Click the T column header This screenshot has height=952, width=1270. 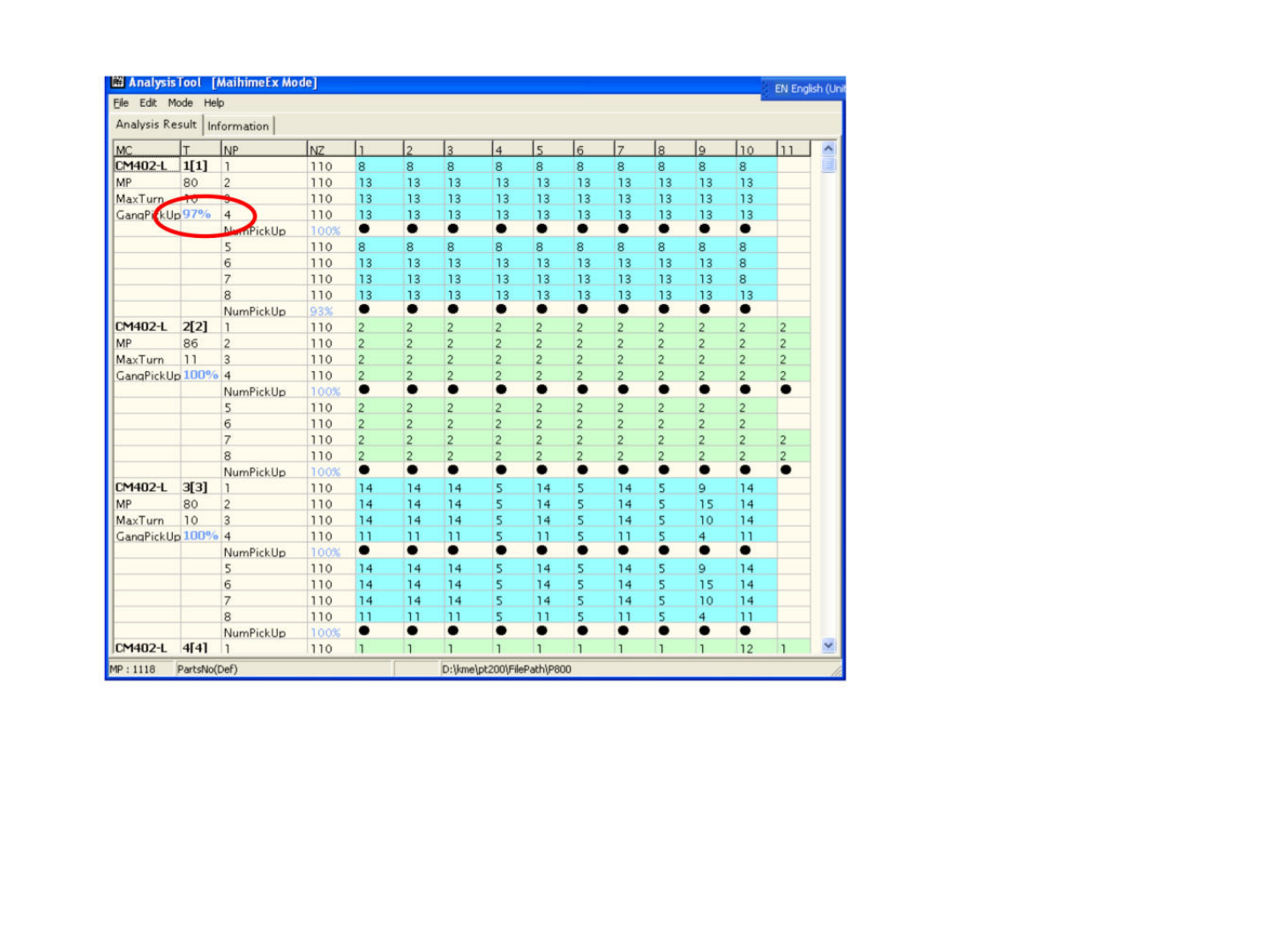[x=200, y=150]
